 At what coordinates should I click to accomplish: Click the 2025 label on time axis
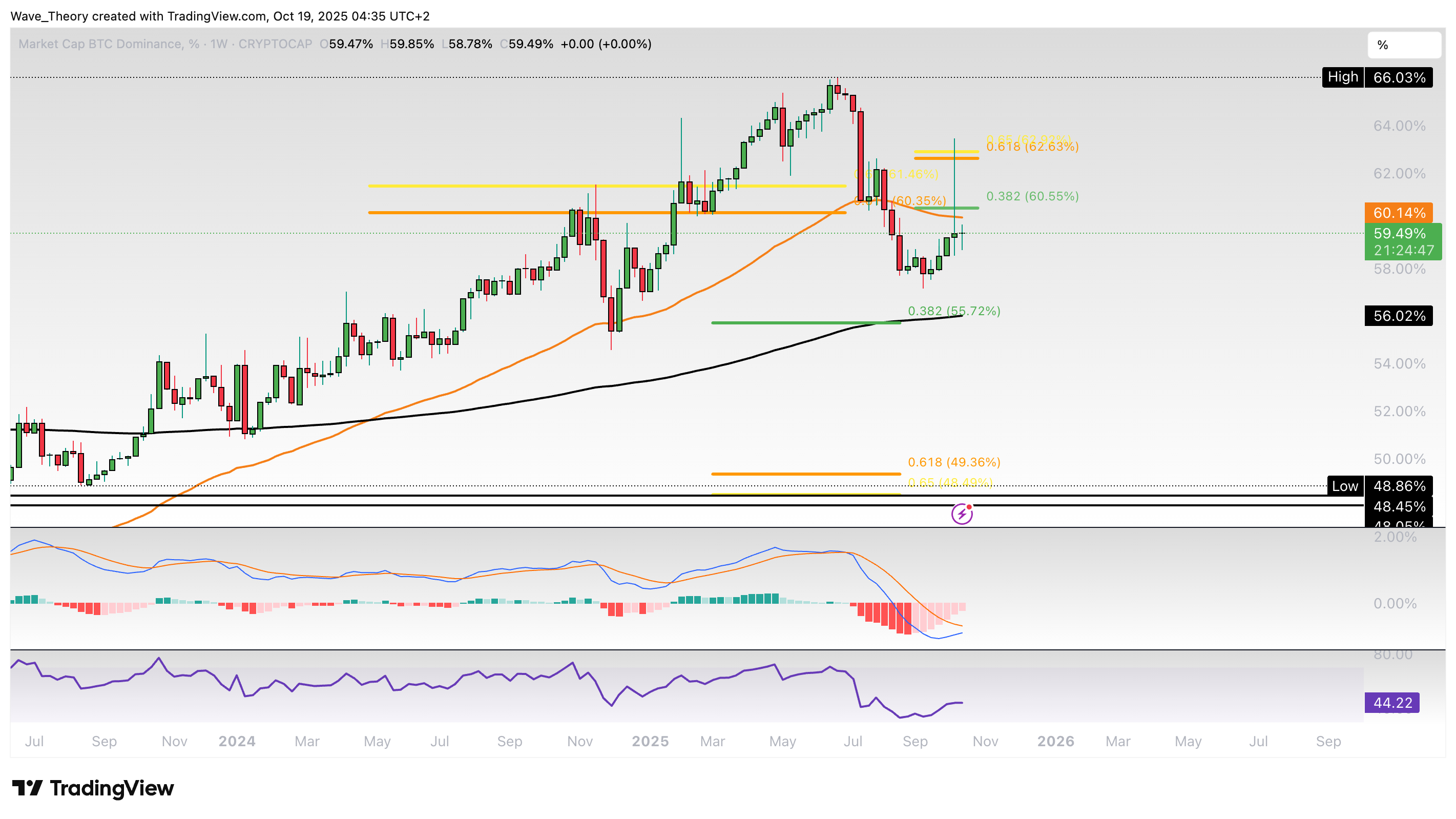coord(650,741)
